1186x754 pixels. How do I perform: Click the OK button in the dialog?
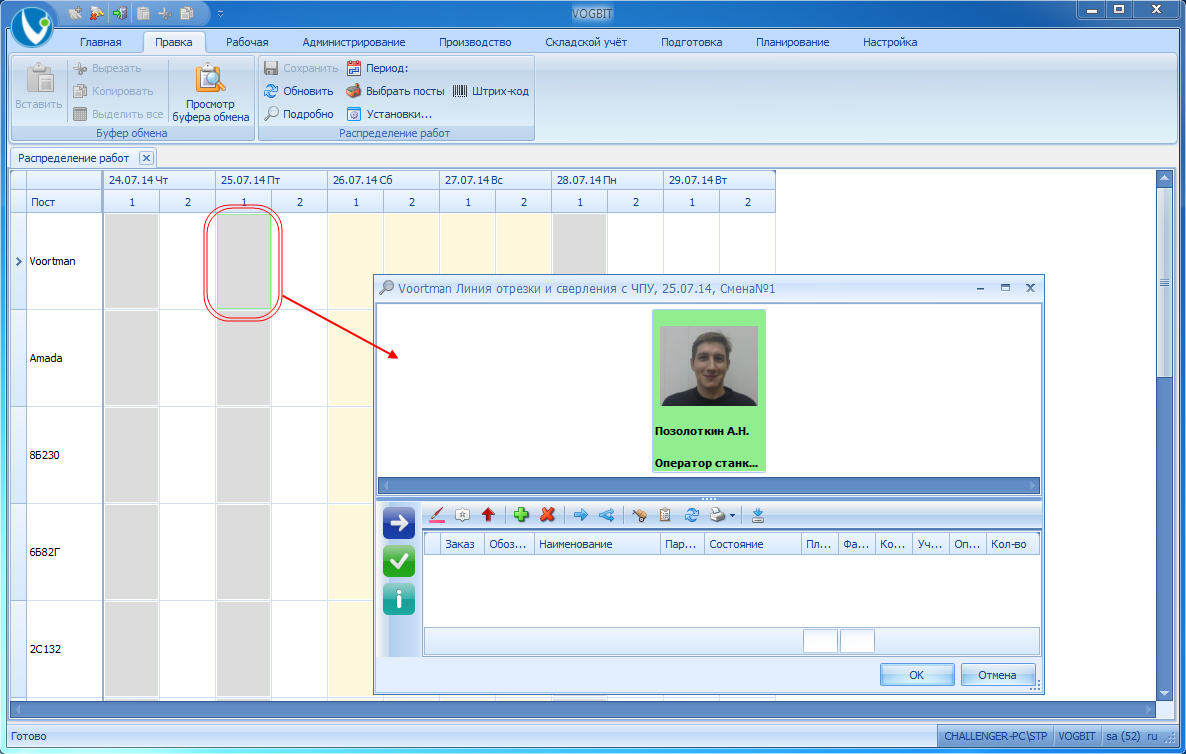[917, 675]
